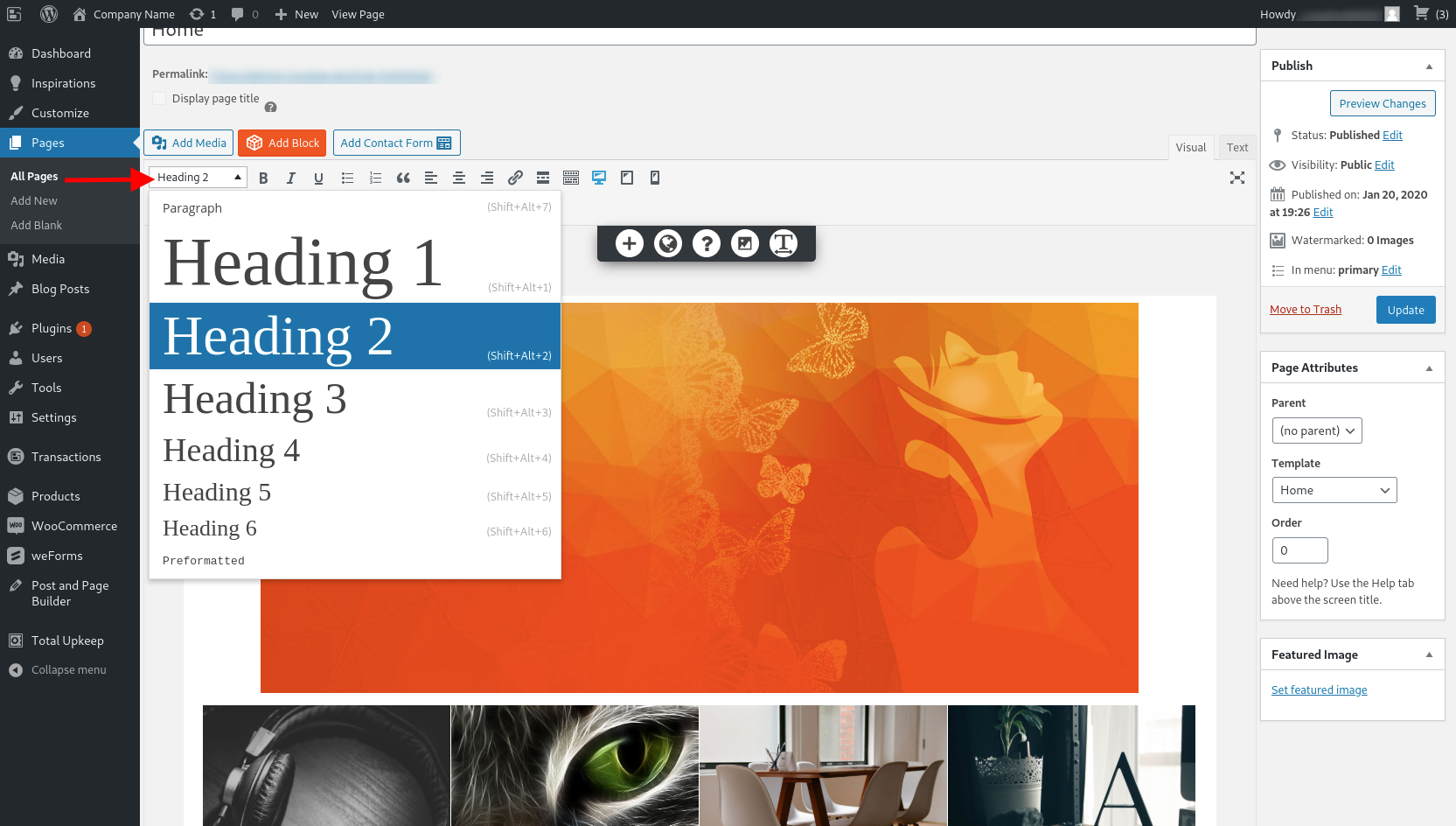The image size is (1456, 826).
Task: Click the blockquote icon
Action: 403,178
